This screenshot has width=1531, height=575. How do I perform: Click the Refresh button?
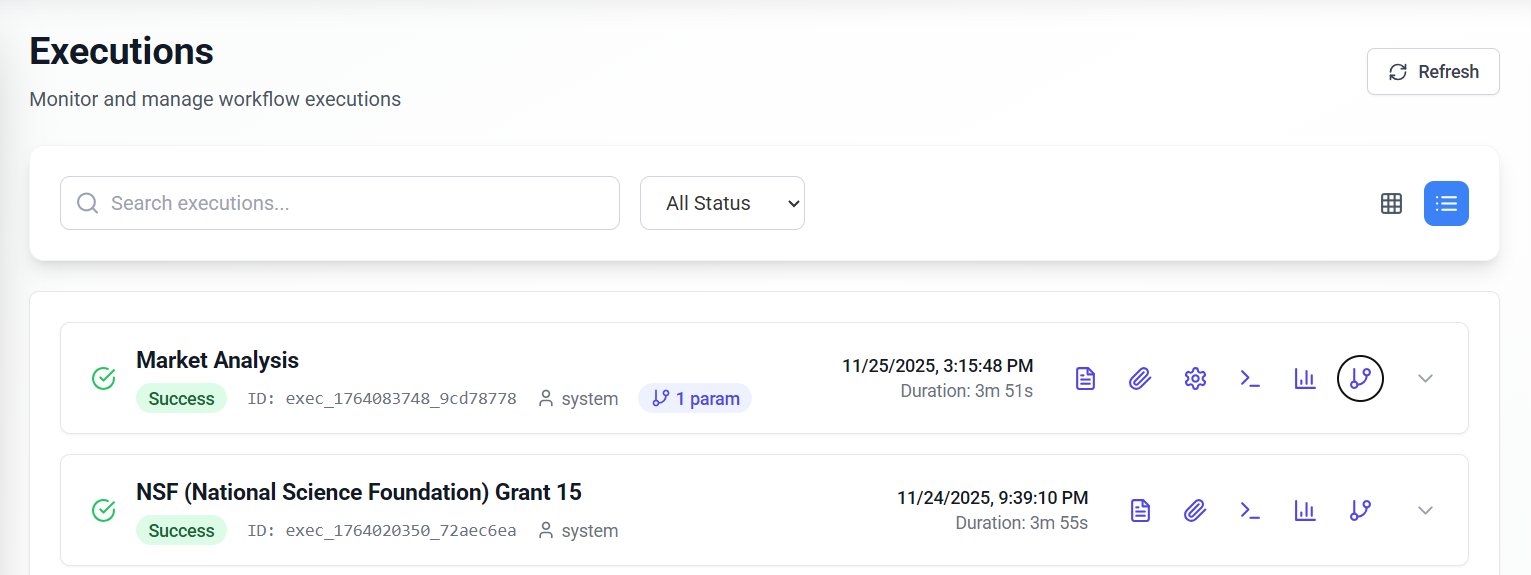pyautogui.click(x=1433, y=72)
